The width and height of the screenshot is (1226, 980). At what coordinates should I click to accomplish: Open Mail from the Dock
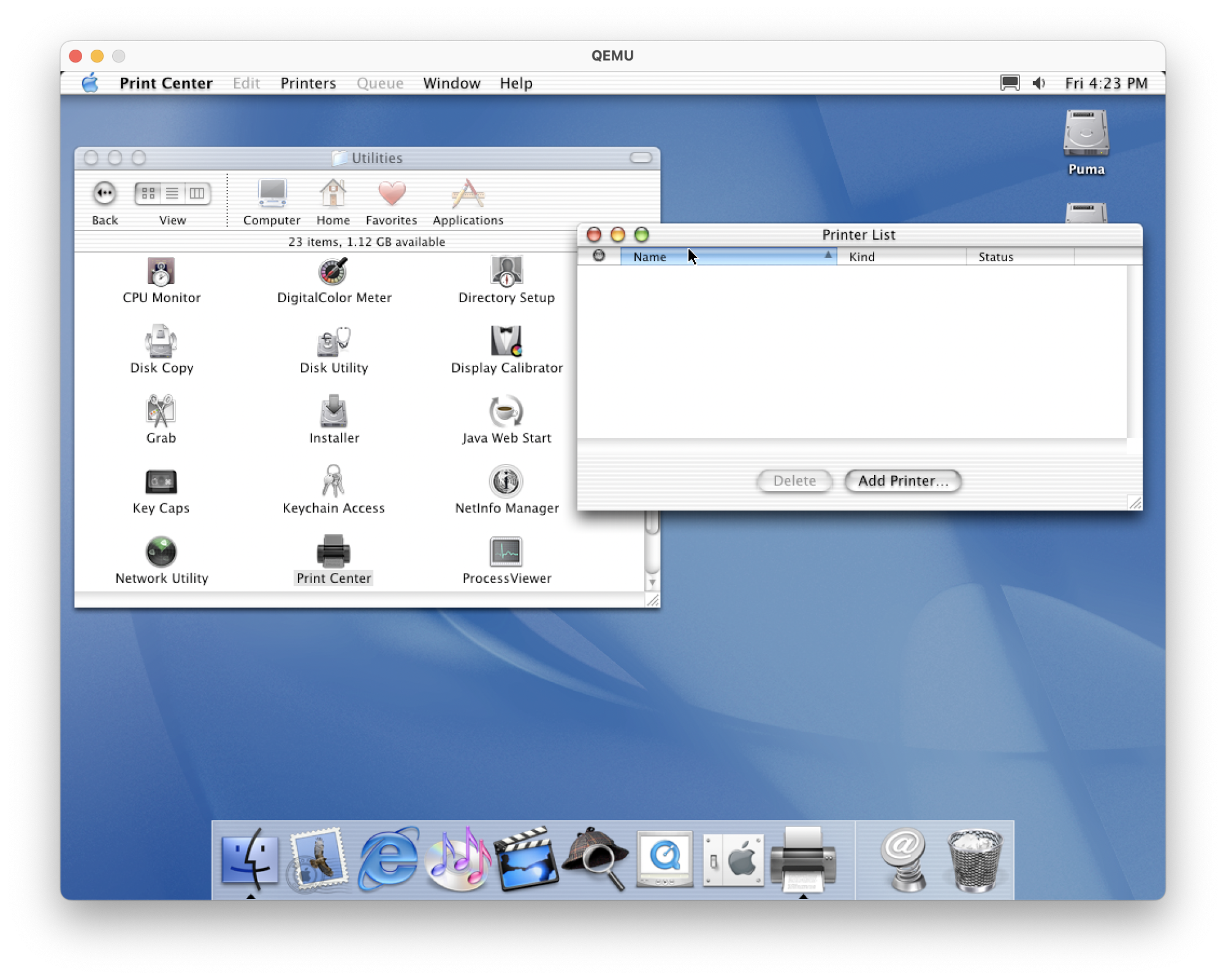tap(318, 859)
